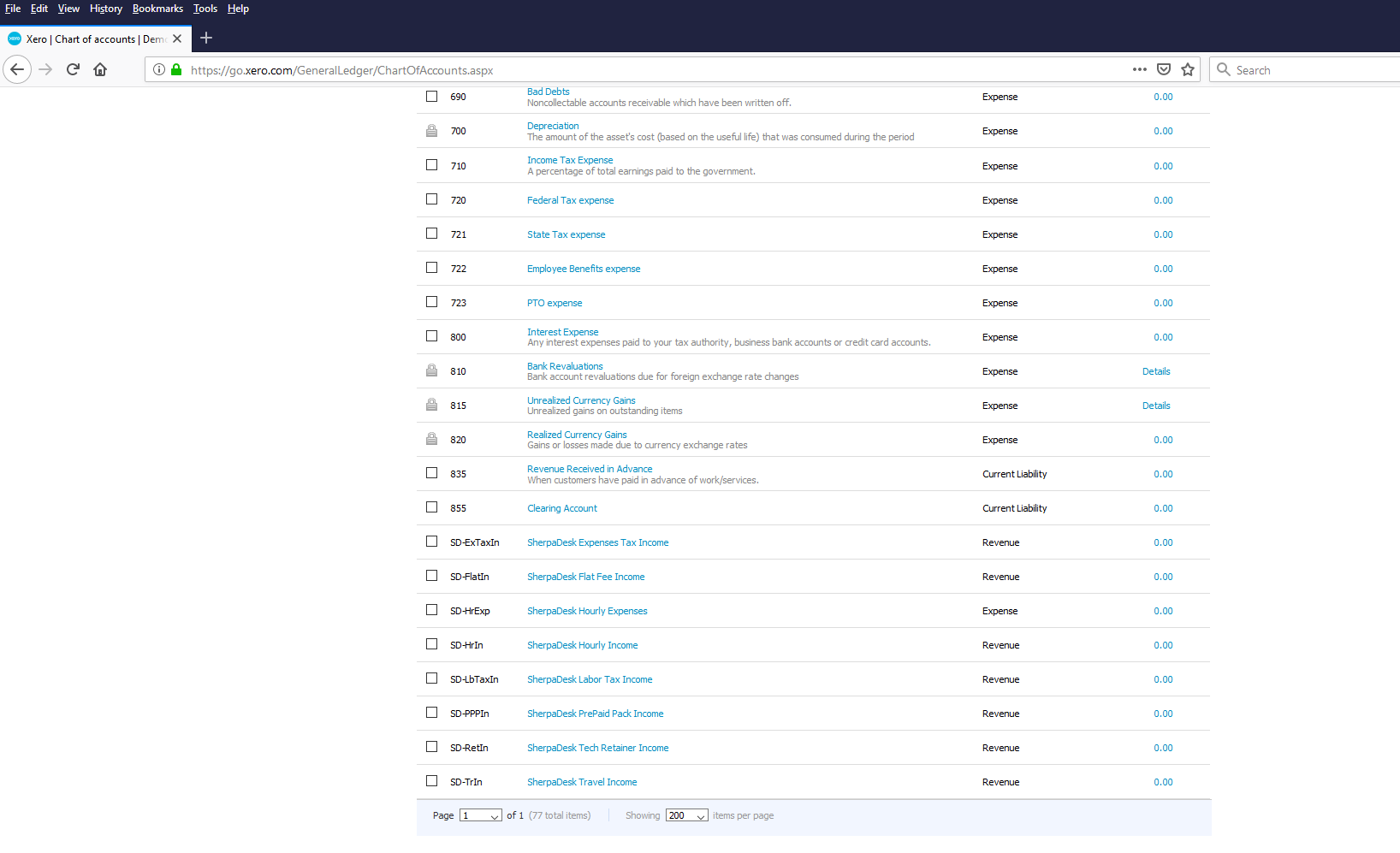Click the browser back arrow button
This screenshot has width=1400, height=853.
17,70
